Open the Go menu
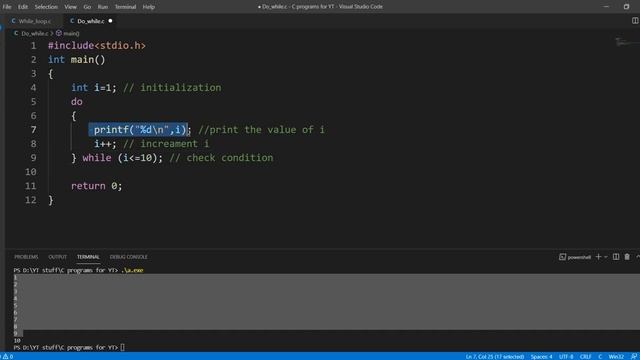Screen dimensions: 640x360 tap(87, 7)
